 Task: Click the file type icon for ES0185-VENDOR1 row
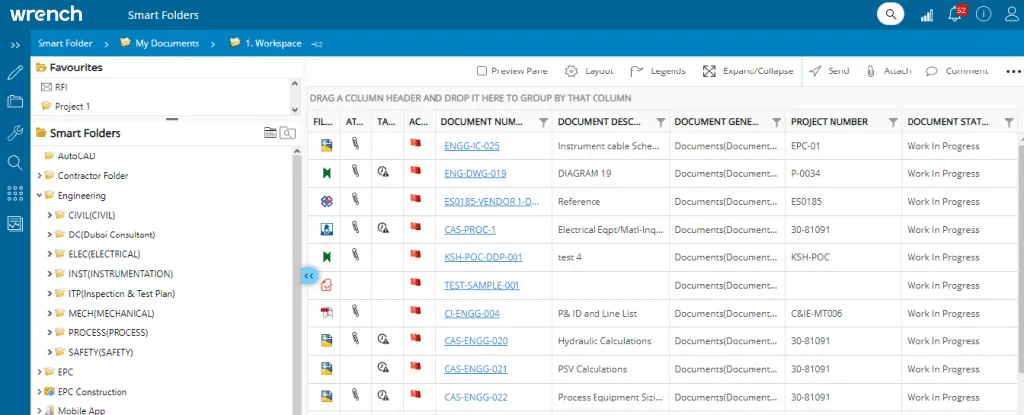[x=327, y=201]
